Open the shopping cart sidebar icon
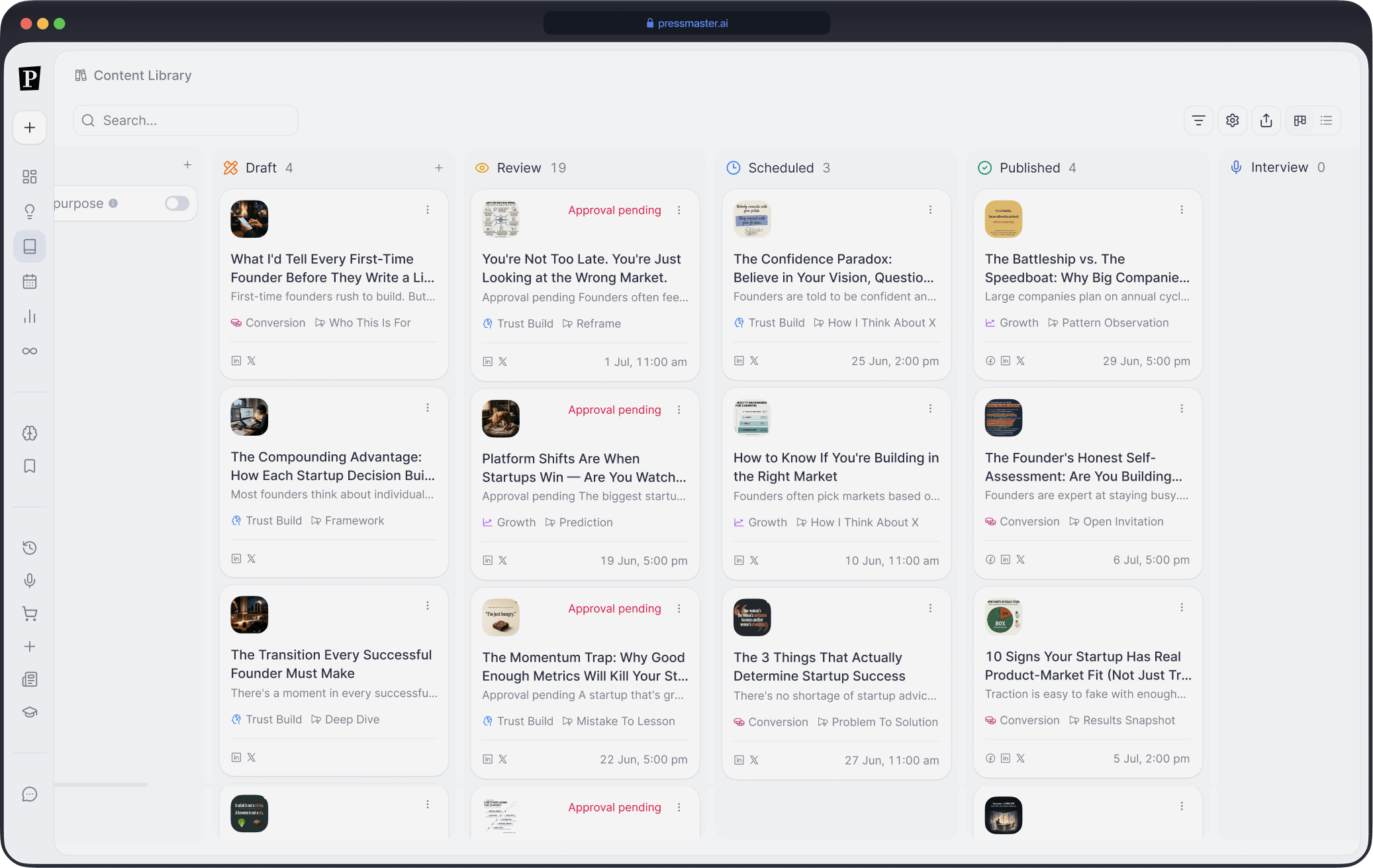The width and height of the screenshot is (1373, 868). tap(30, 614)
